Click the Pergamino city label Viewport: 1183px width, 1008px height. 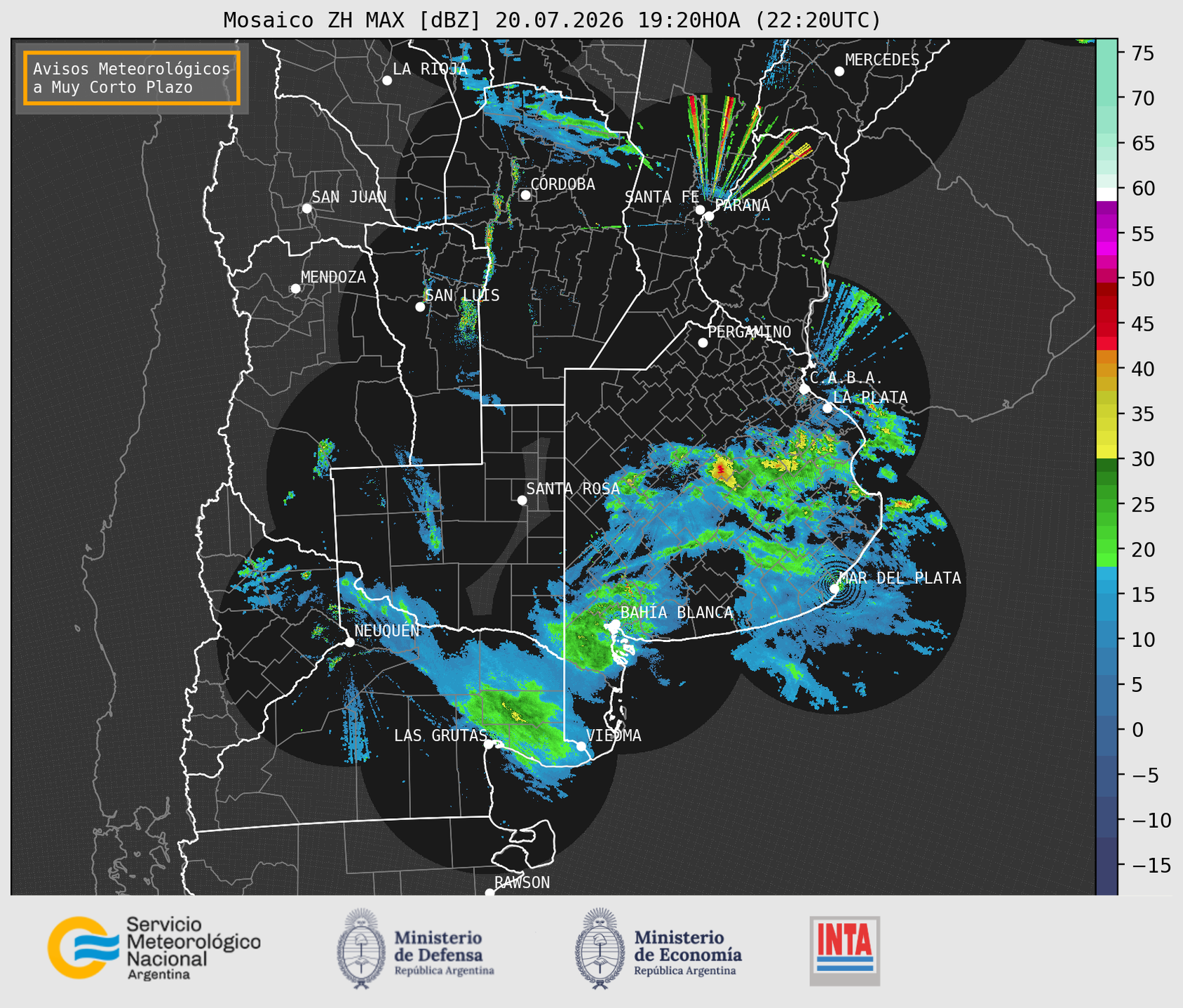749,332
